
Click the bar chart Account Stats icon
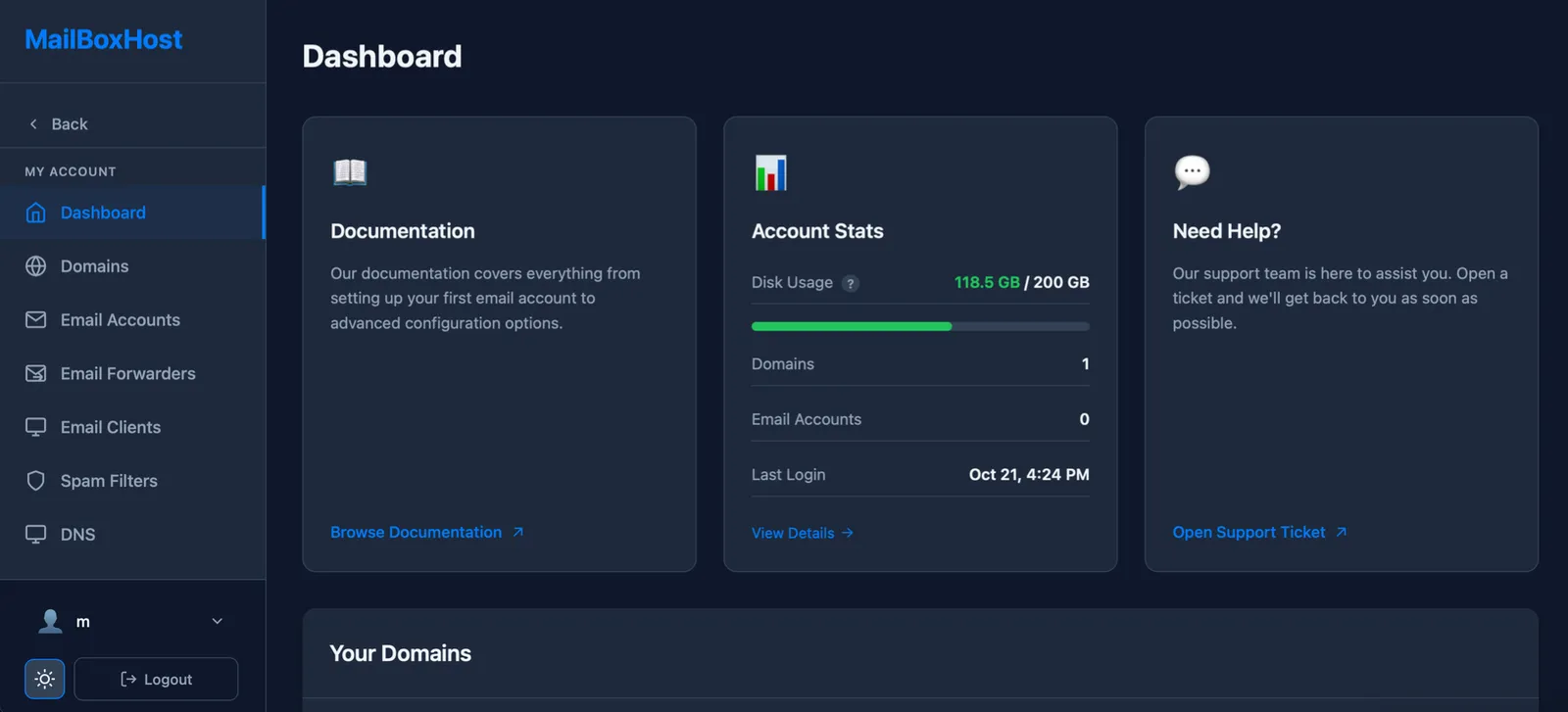(771, 172)
